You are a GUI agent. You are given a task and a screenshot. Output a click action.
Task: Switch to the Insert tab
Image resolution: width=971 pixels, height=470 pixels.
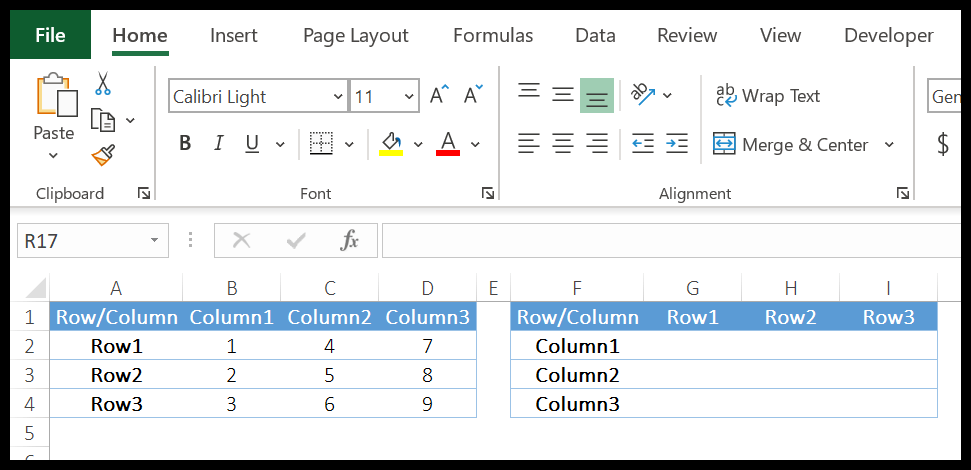[x=233, y=35]
